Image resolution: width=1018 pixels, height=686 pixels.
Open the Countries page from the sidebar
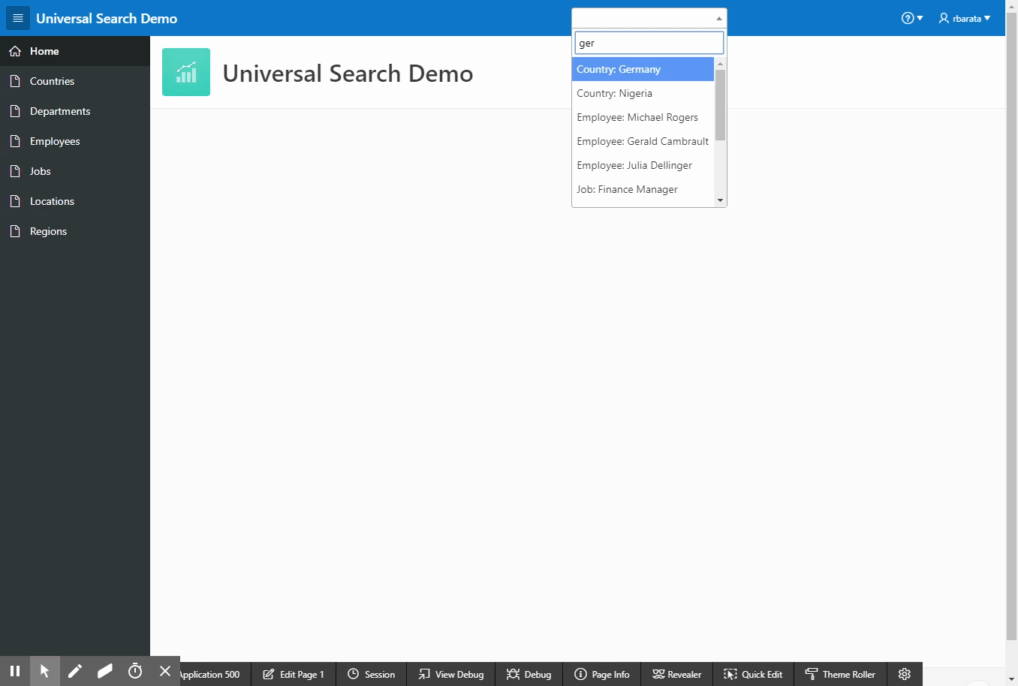[x=52, y=81]
